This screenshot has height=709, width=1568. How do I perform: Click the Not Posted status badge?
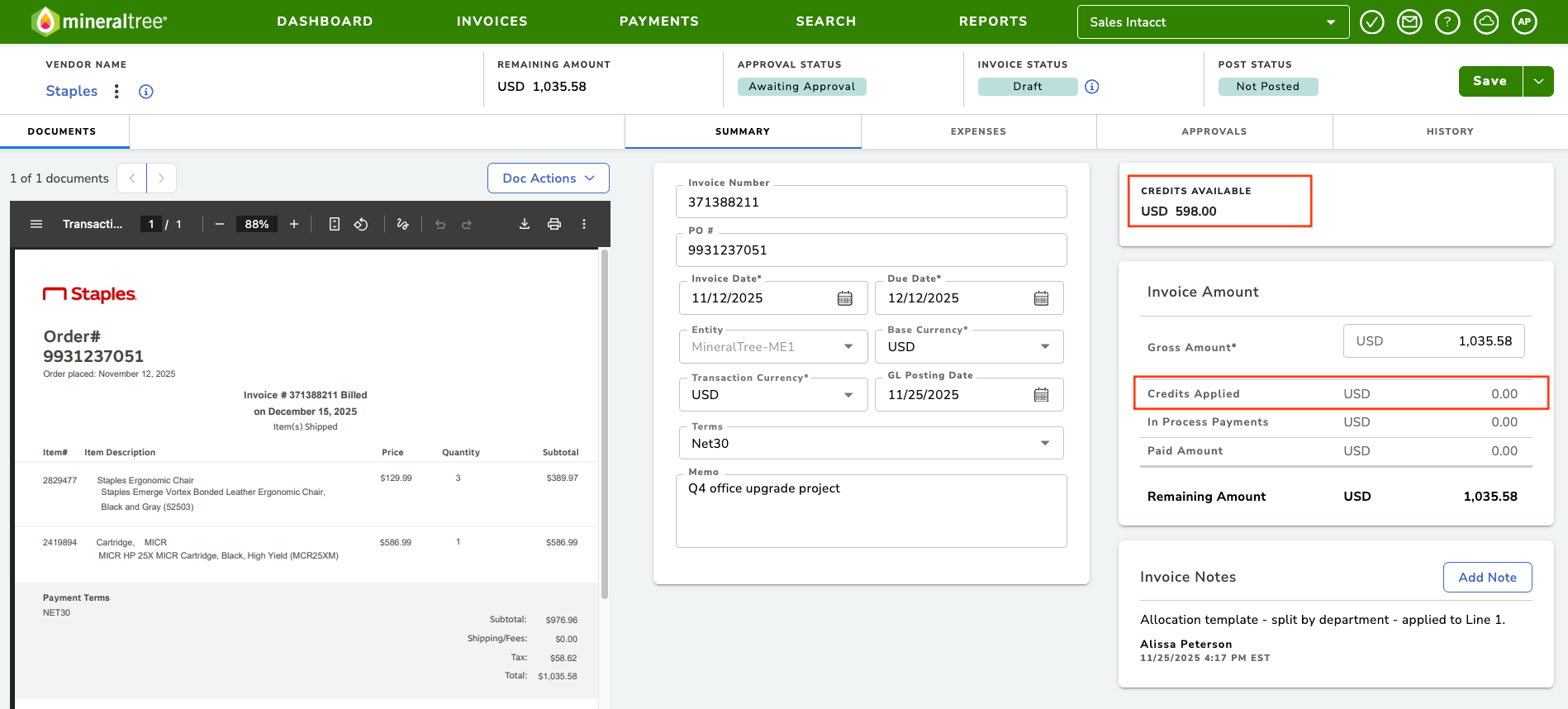(x=1268, y=87)
